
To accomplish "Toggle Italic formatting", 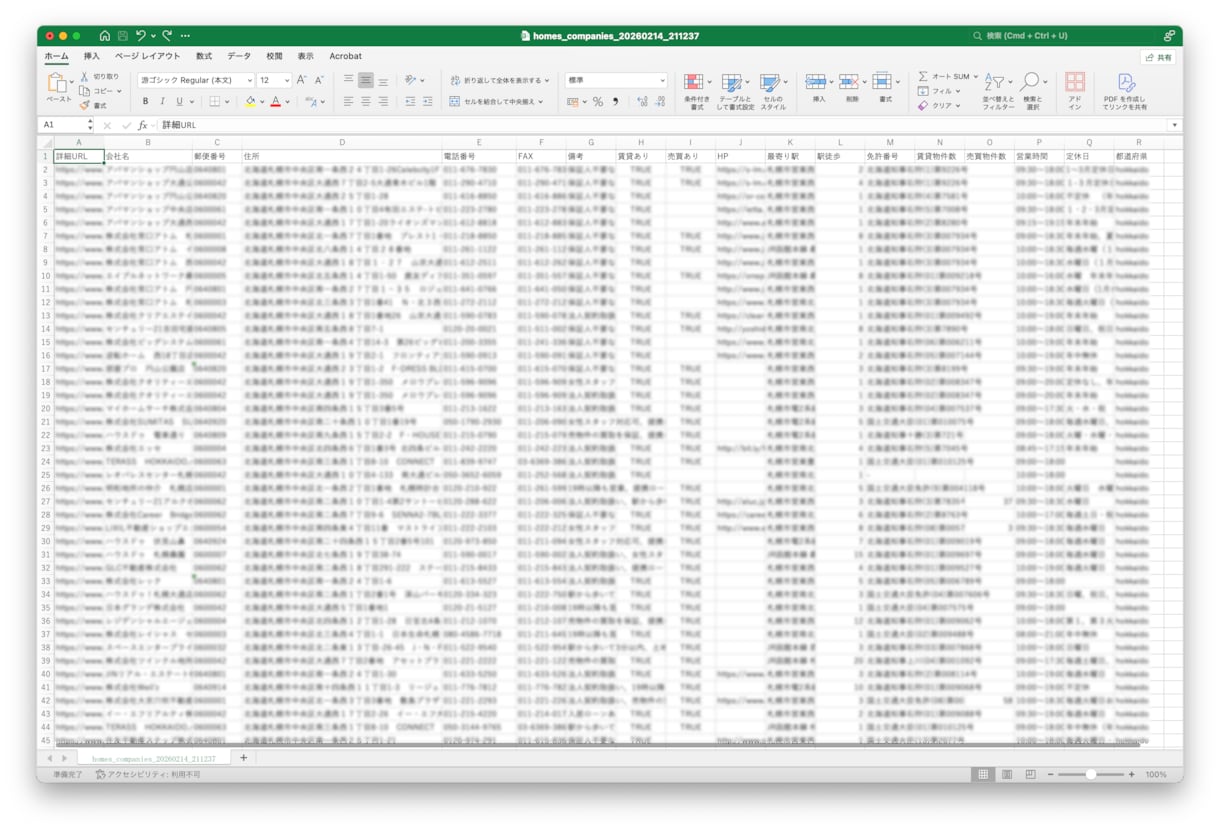I will click(162, 102).
